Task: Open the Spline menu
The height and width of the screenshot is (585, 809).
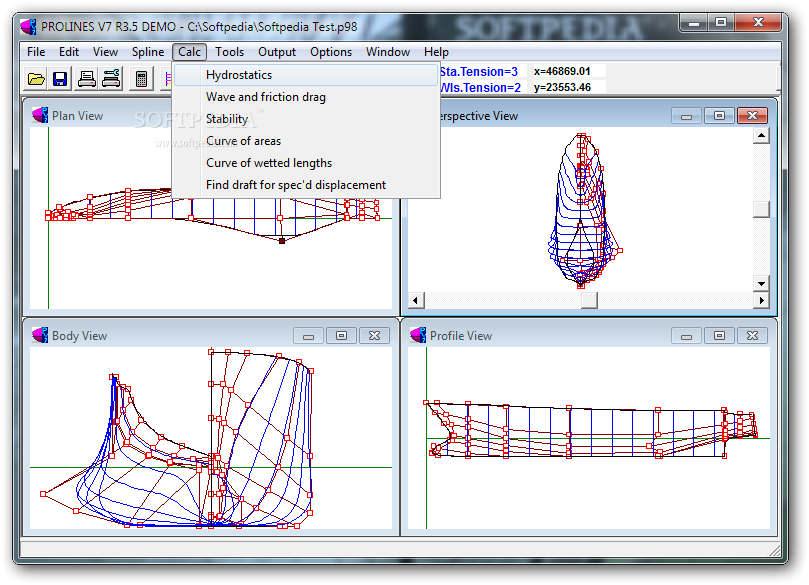Action: 148,52
